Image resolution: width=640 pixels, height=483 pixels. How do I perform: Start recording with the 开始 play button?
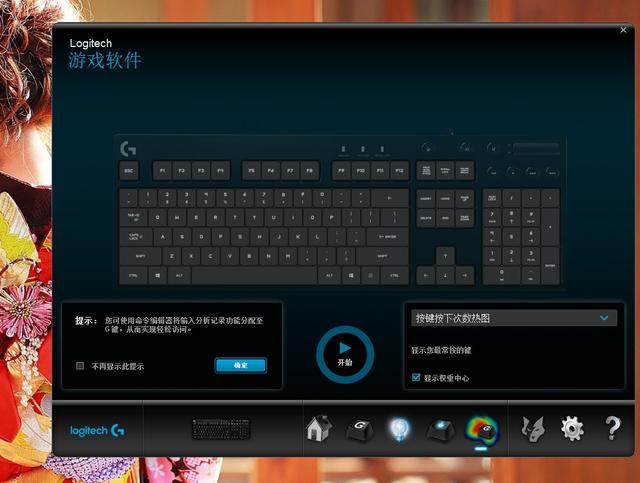click(345, 352)
